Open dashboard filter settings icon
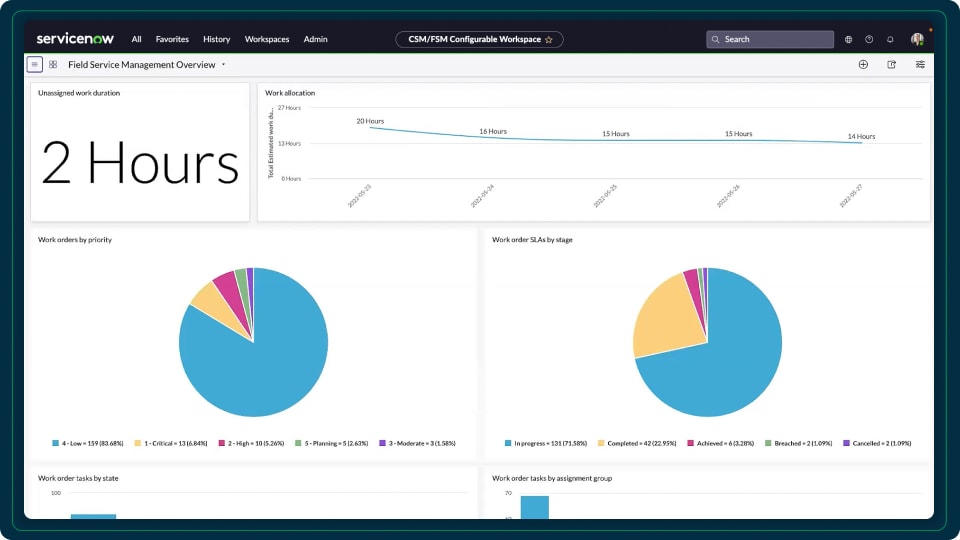This screenshot has width=960, height=540. (x=920, y=64)
